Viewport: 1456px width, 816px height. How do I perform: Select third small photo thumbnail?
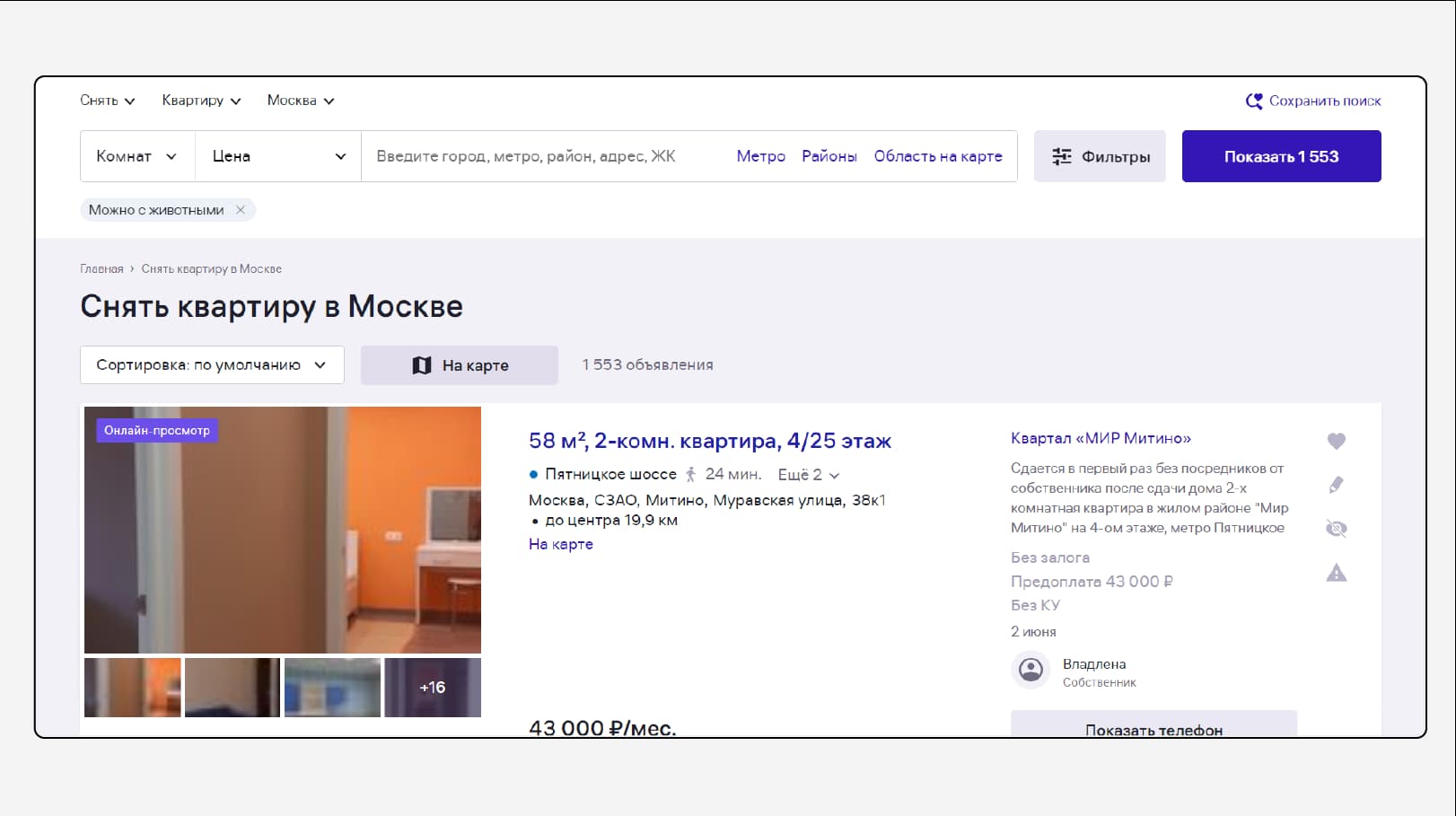[x=332, y=688]
